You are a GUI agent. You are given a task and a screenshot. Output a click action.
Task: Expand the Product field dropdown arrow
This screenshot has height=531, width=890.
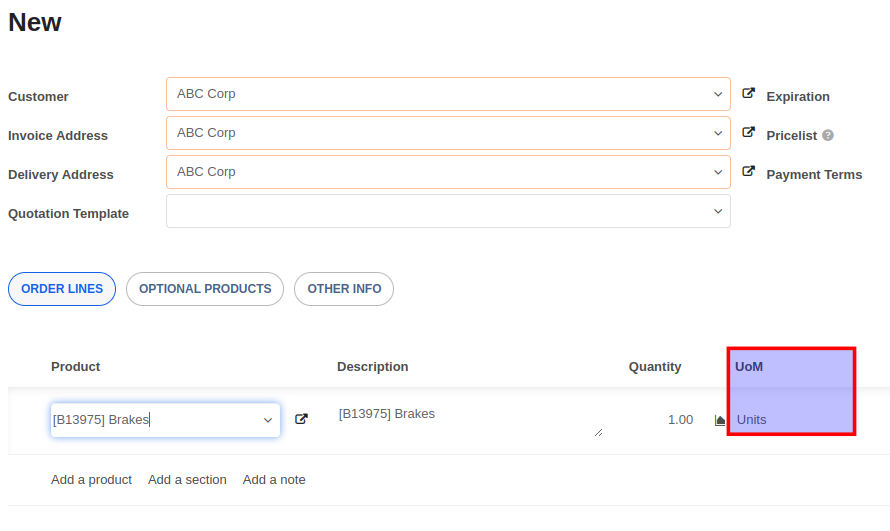coord(268,420)
